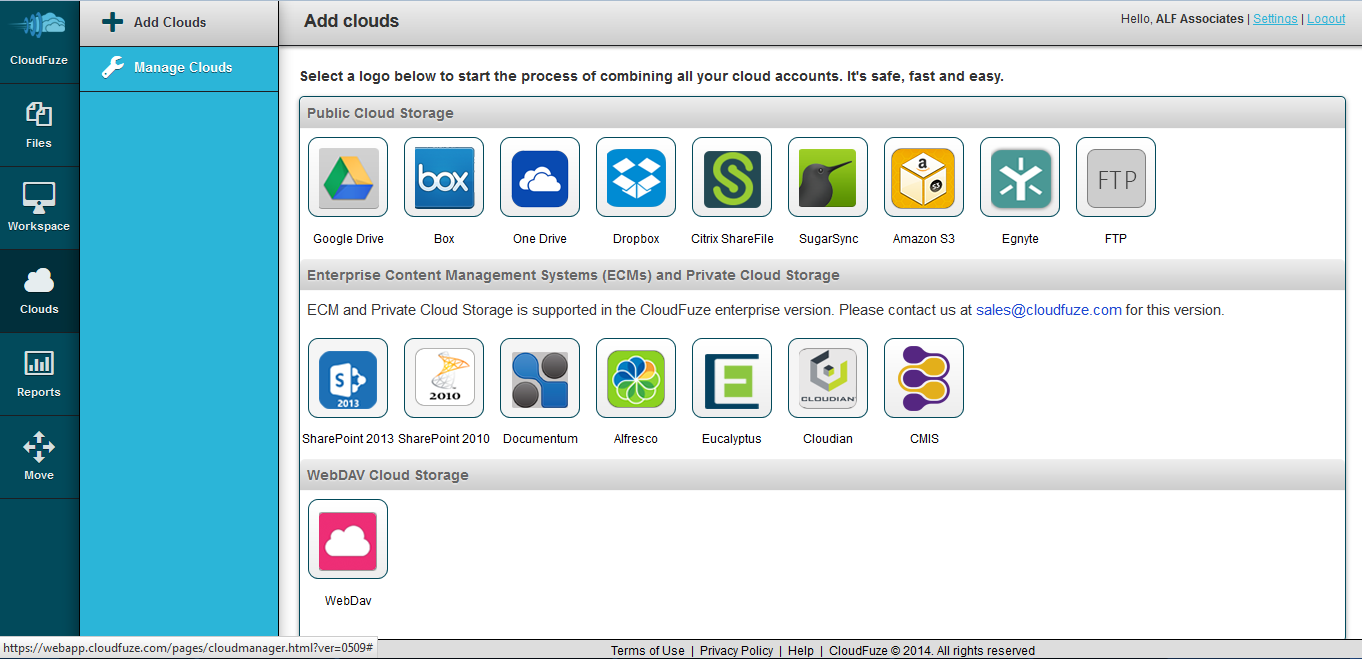Switch to the Manage Clouds tab
The height and width of the screenshot is (659, 1362).
click(x=179, y=68)
